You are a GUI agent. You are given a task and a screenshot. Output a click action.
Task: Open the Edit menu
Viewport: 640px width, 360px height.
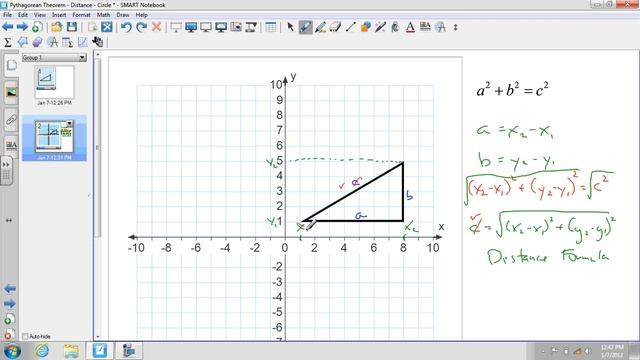pyautogui.click(x=23, y=15)
